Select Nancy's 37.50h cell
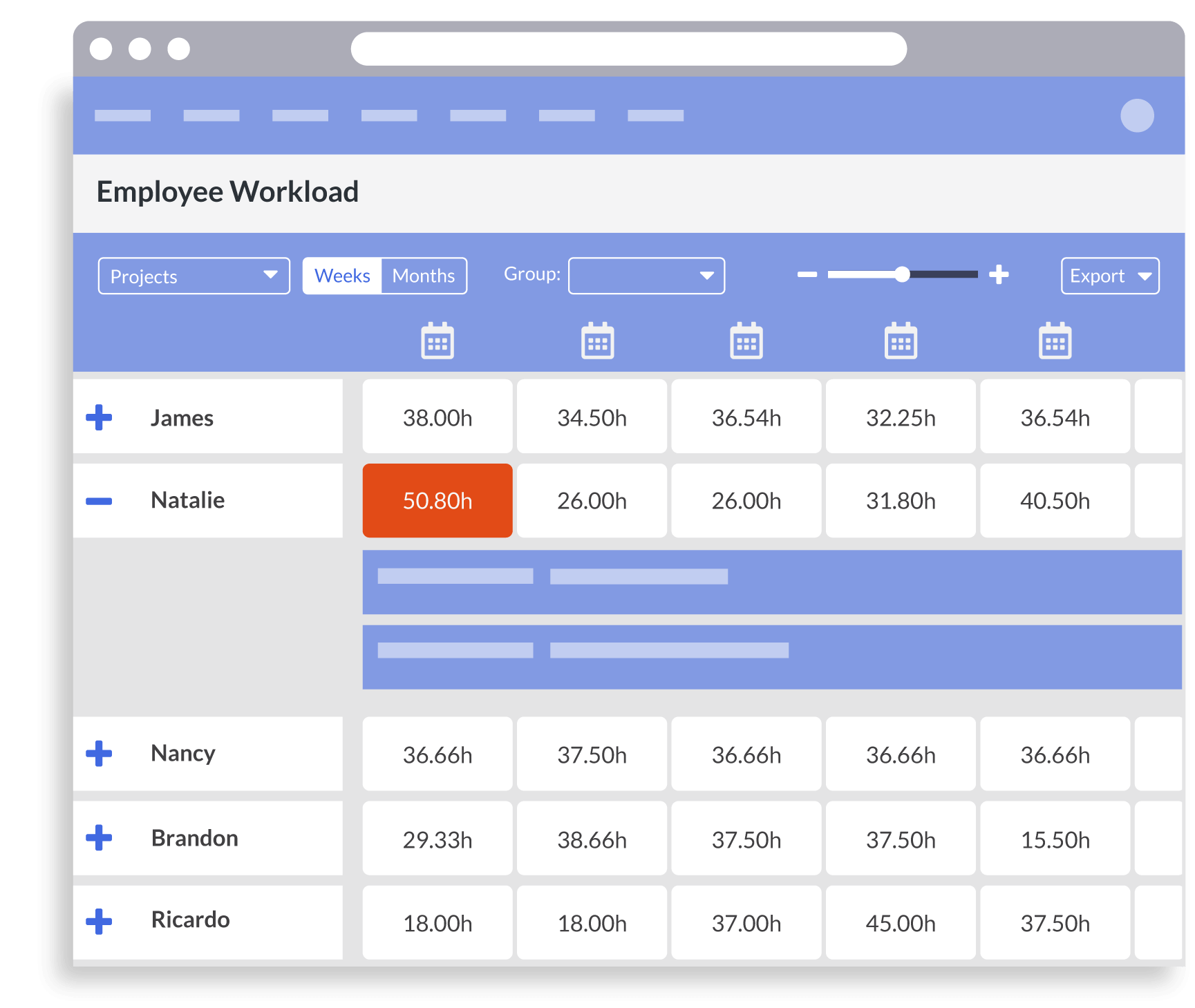 pyautogui.click(x=592, y=754)
